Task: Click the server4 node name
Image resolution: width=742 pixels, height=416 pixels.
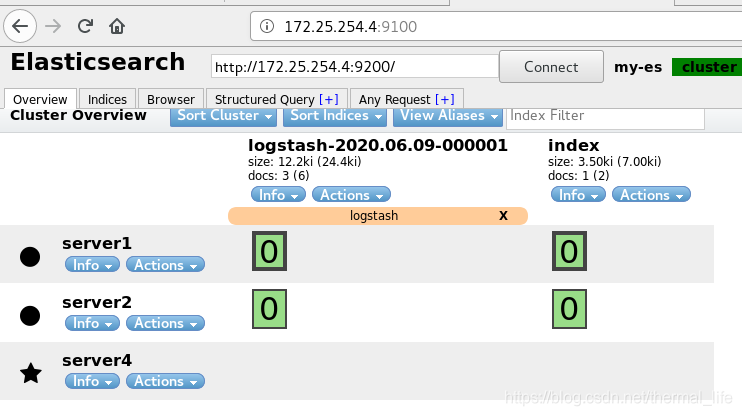Action: pos(97,360)
